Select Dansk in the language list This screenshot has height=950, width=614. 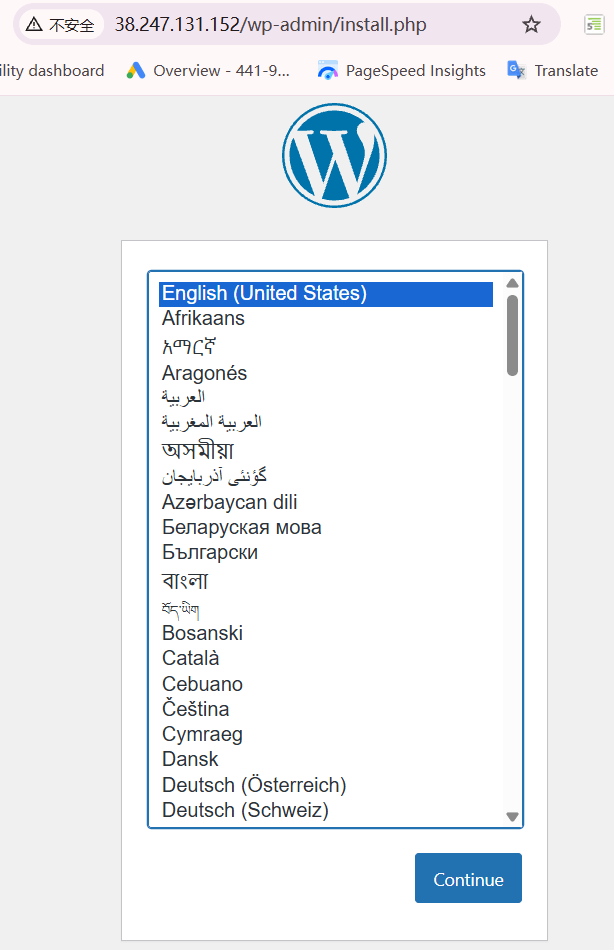(x=326, y=760)
